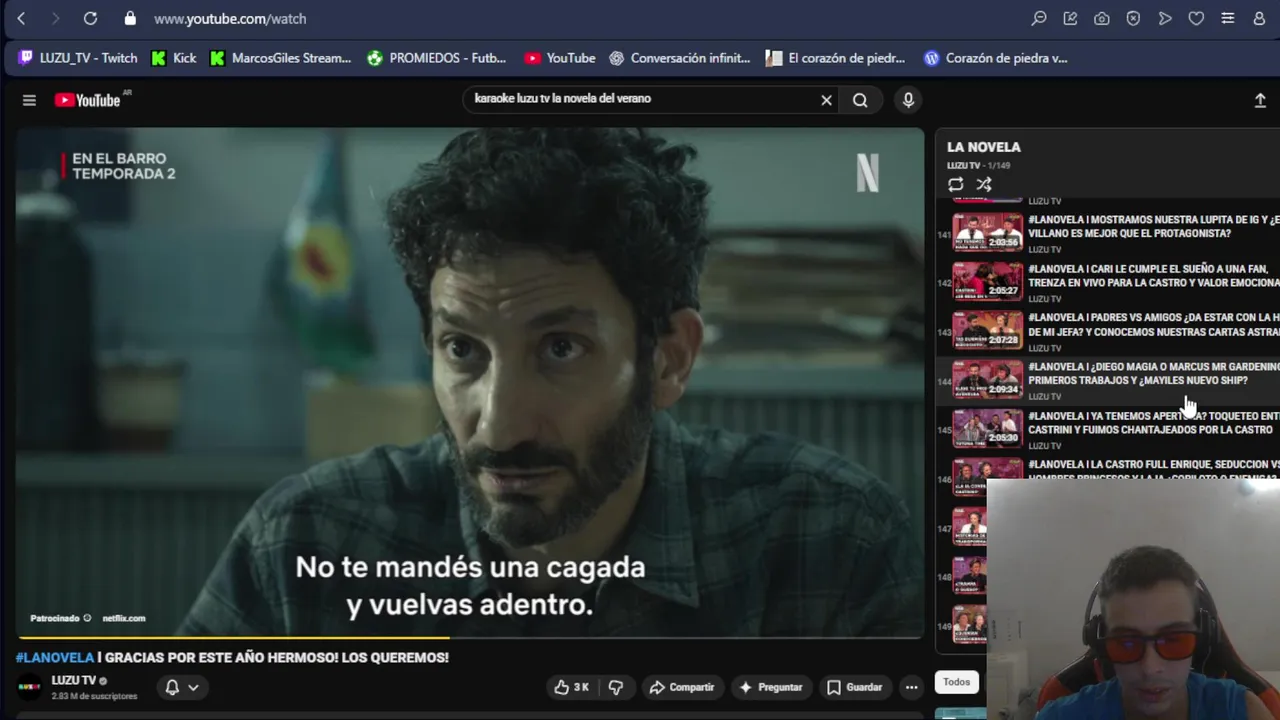Viewport: 1280px width, 720px height.
Task: Open the YouTube hamburger guide menu
Action: click(x=29, y=100)
